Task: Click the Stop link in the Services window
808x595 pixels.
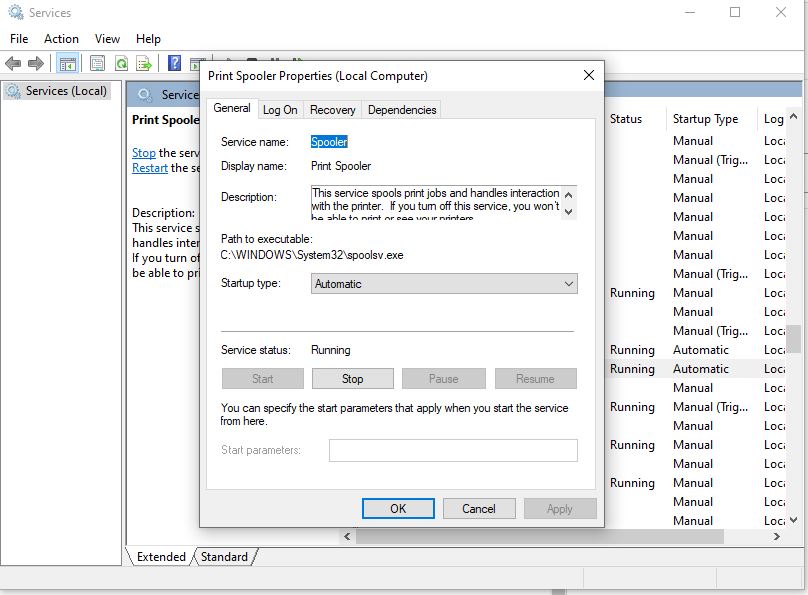Action: (144, 153)
